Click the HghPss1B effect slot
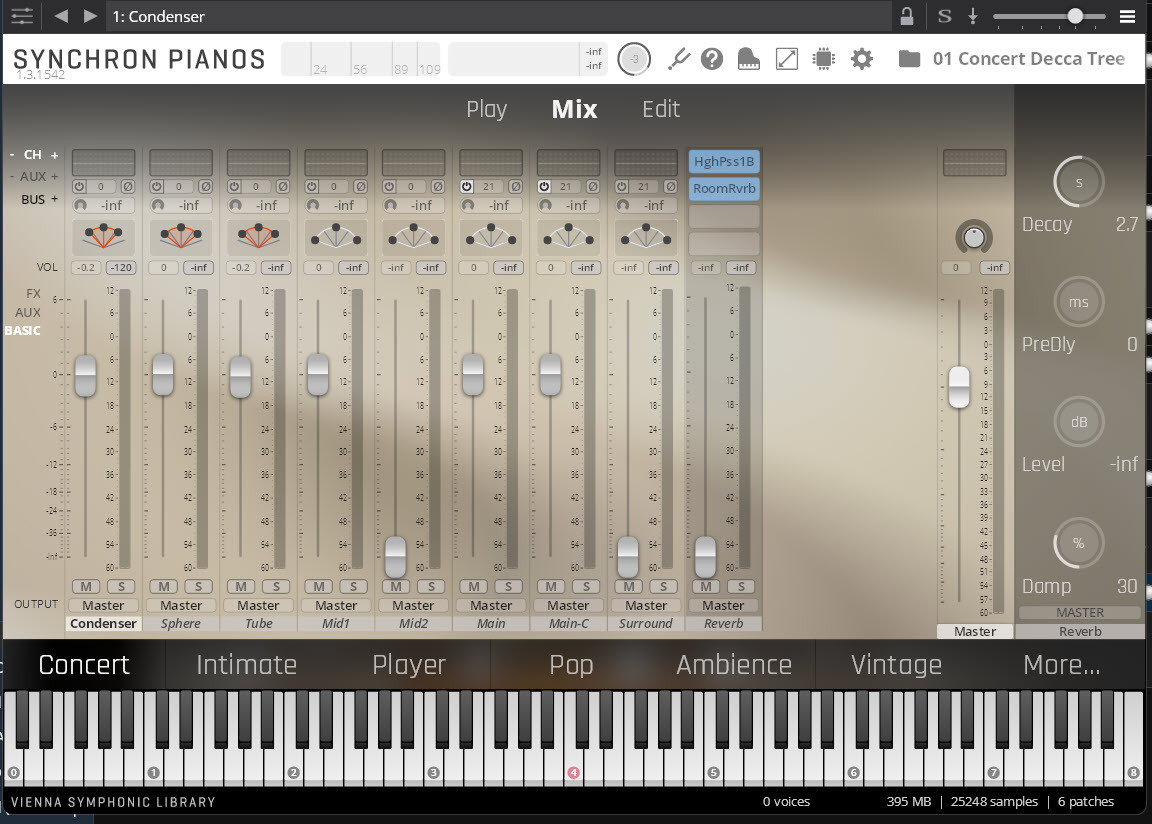Image resolution: width=1152 pixels, height=824 pixels. 724,162
